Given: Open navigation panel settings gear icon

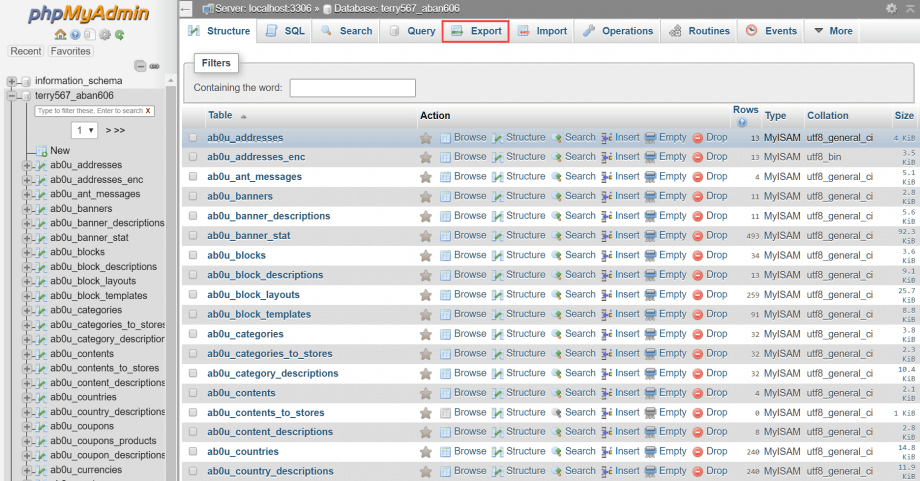Looking at the screenshot, I should 105,35.
